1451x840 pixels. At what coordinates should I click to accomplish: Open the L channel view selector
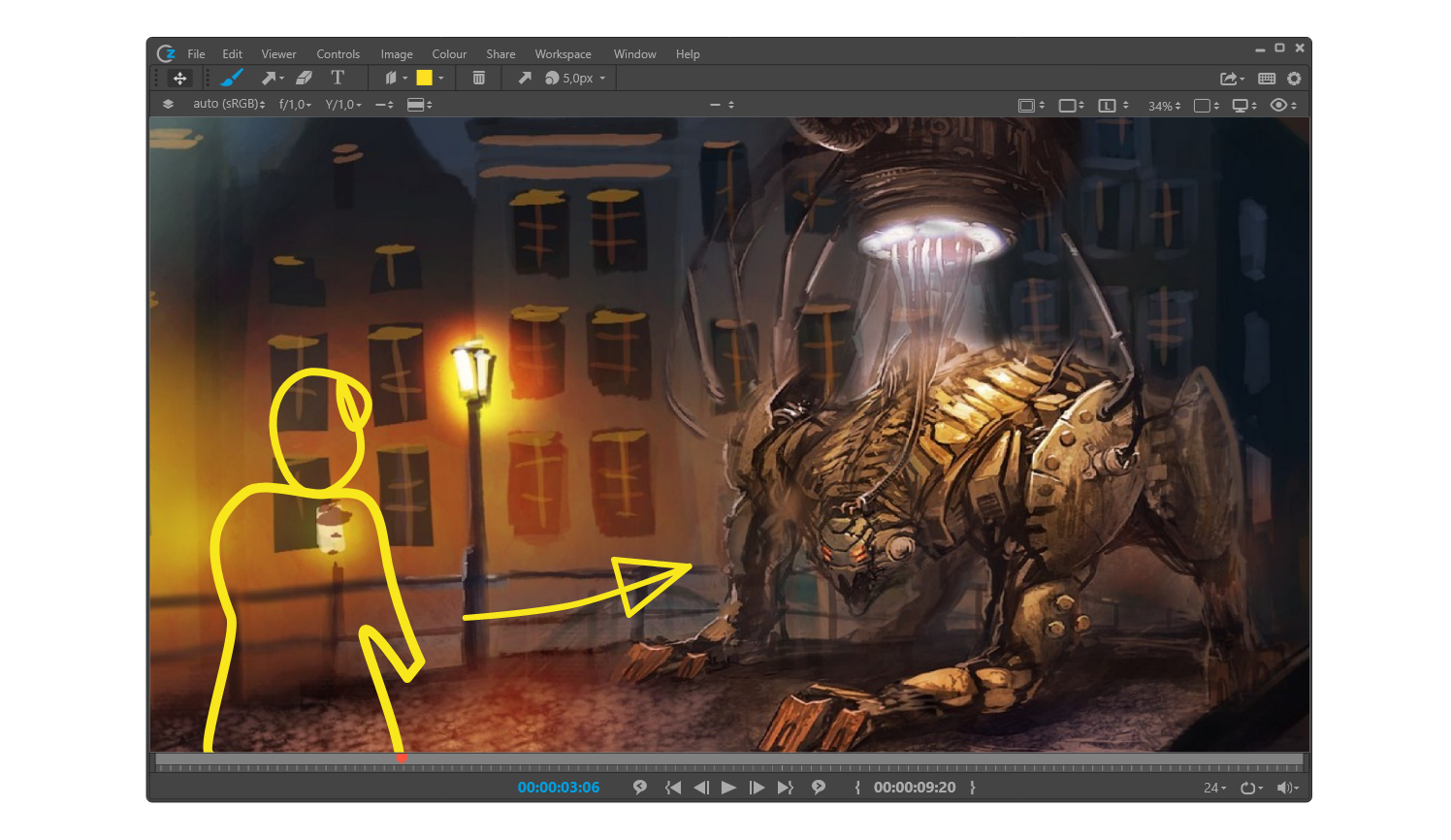(1112, 106)
